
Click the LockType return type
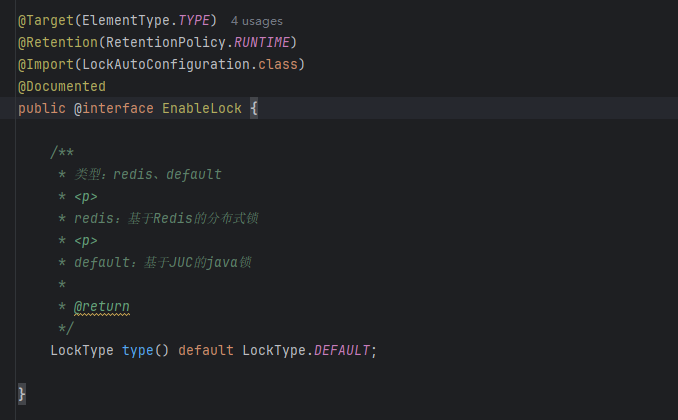pos(82,350)
